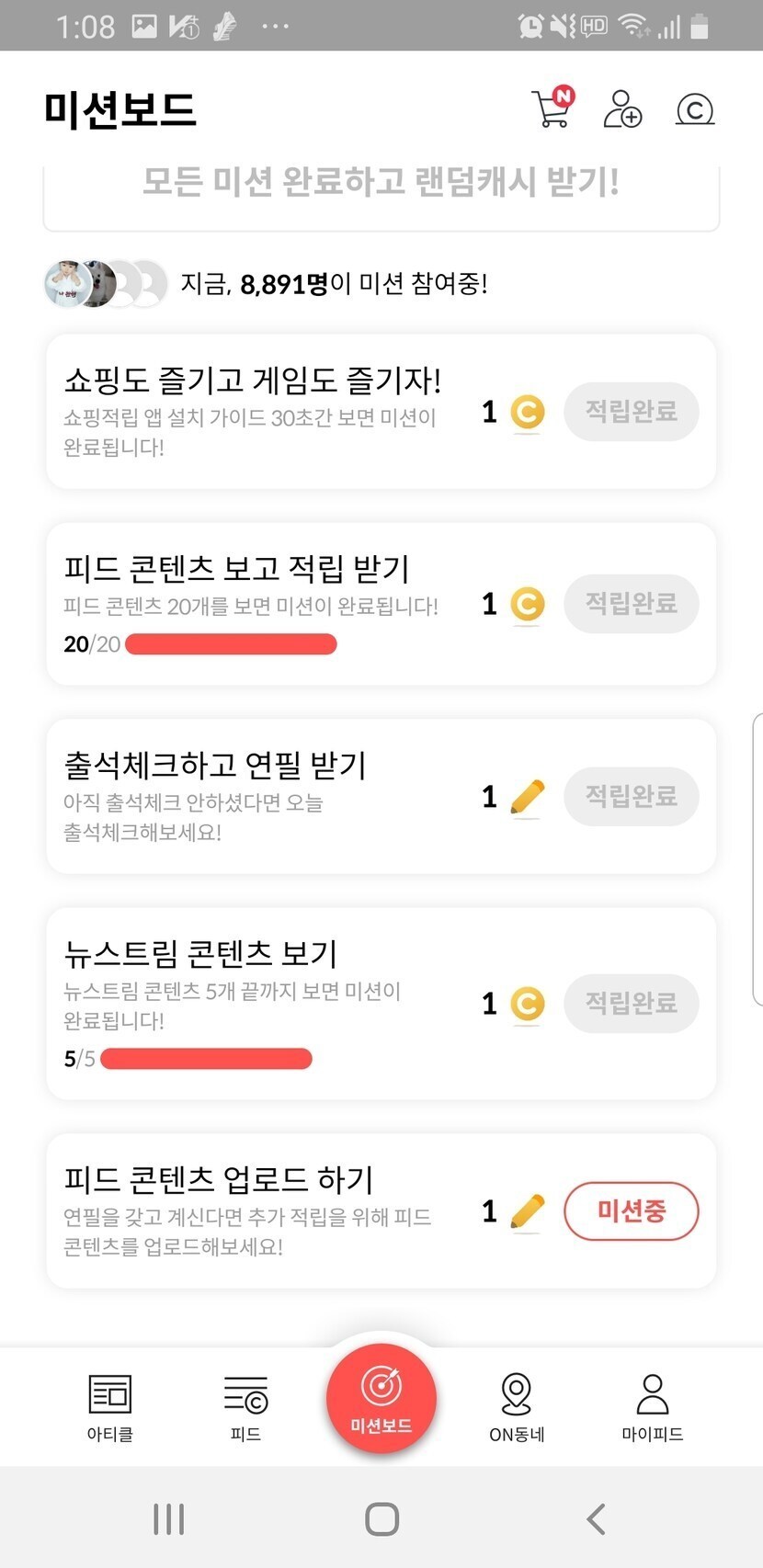Screen dimensions: 763x1568
Task: Tap the Android back navigation button
Action: (x=596, y=1518)
